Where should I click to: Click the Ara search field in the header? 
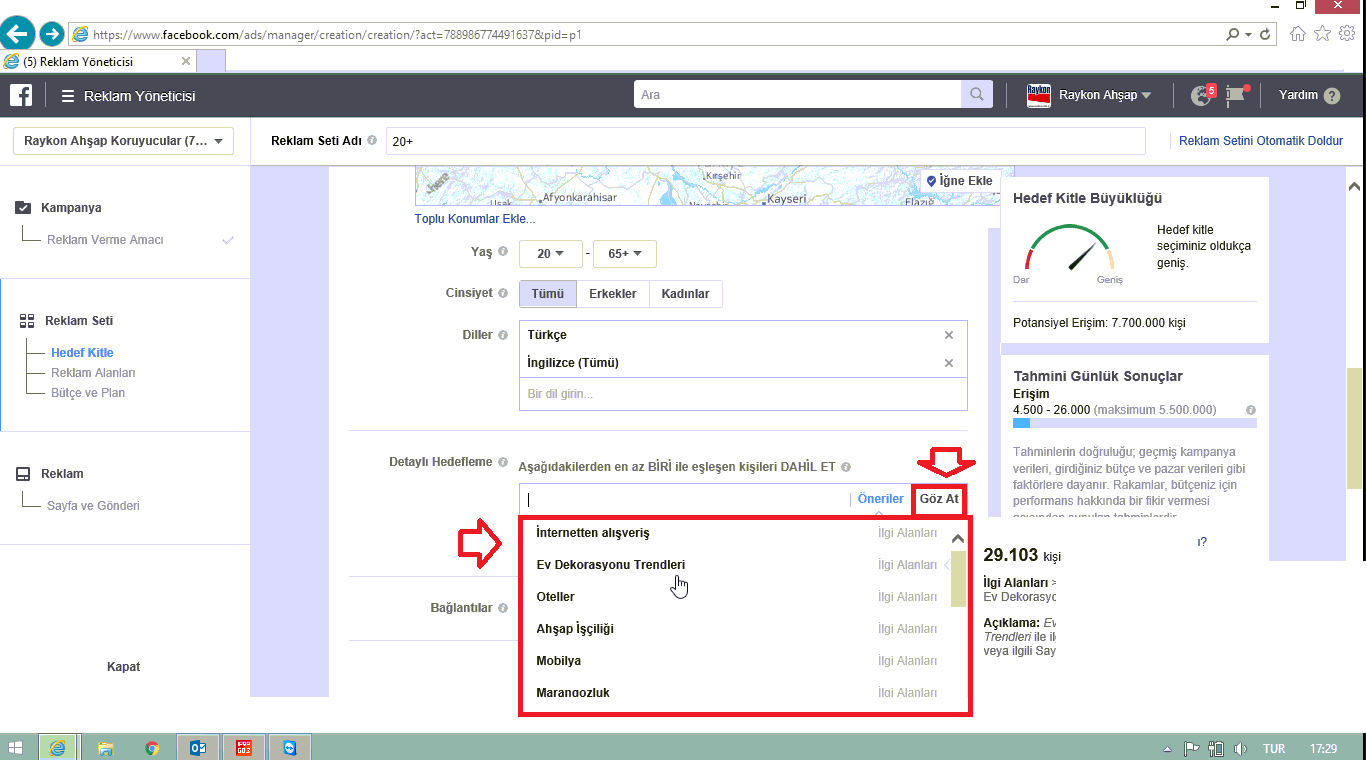point(798,95)
